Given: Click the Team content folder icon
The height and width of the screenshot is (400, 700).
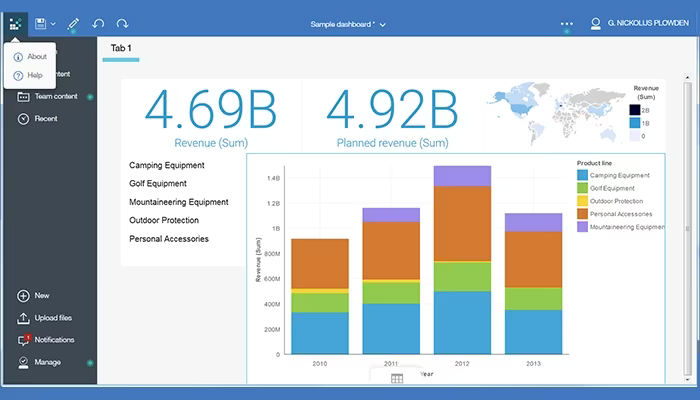Looking at the screenshot, I should [x=23, y=96].
